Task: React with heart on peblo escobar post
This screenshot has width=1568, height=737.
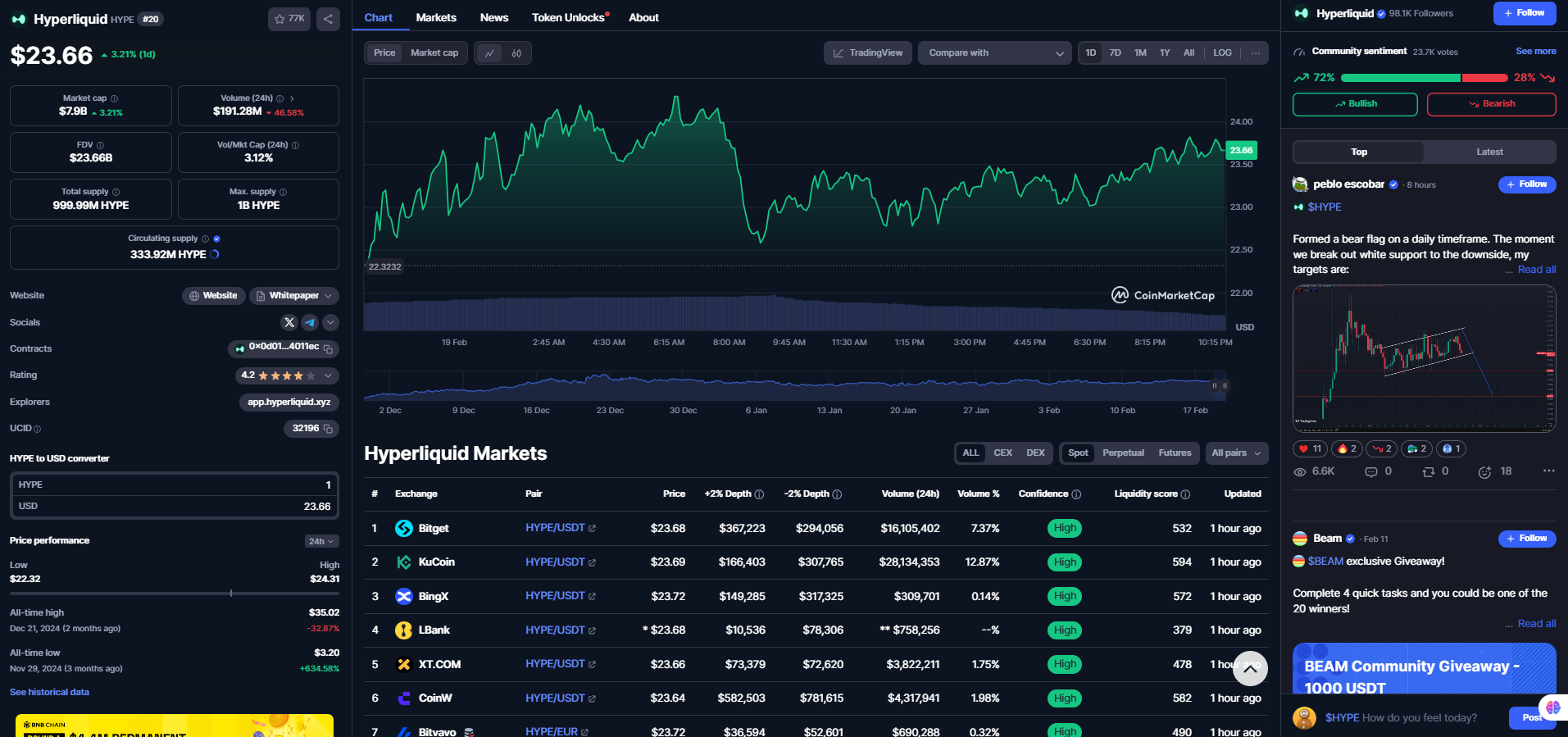Action: click(x=1310, y=448)
